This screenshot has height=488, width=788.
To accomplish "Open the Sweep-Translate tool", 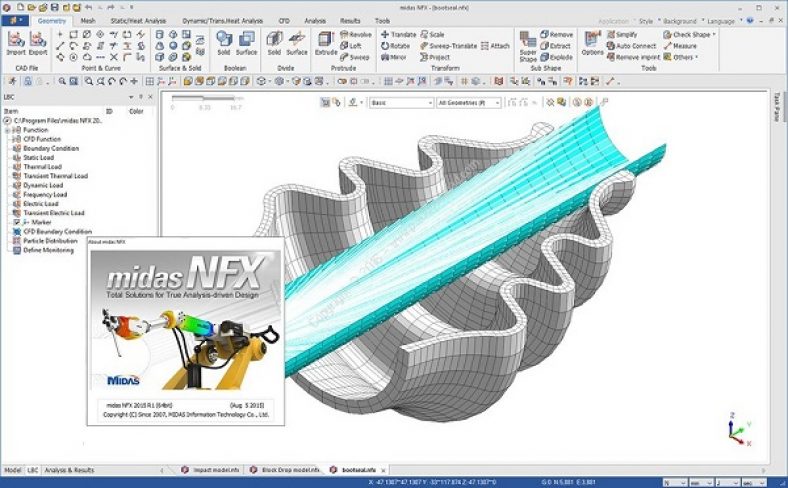I will [x=448, y=46].
